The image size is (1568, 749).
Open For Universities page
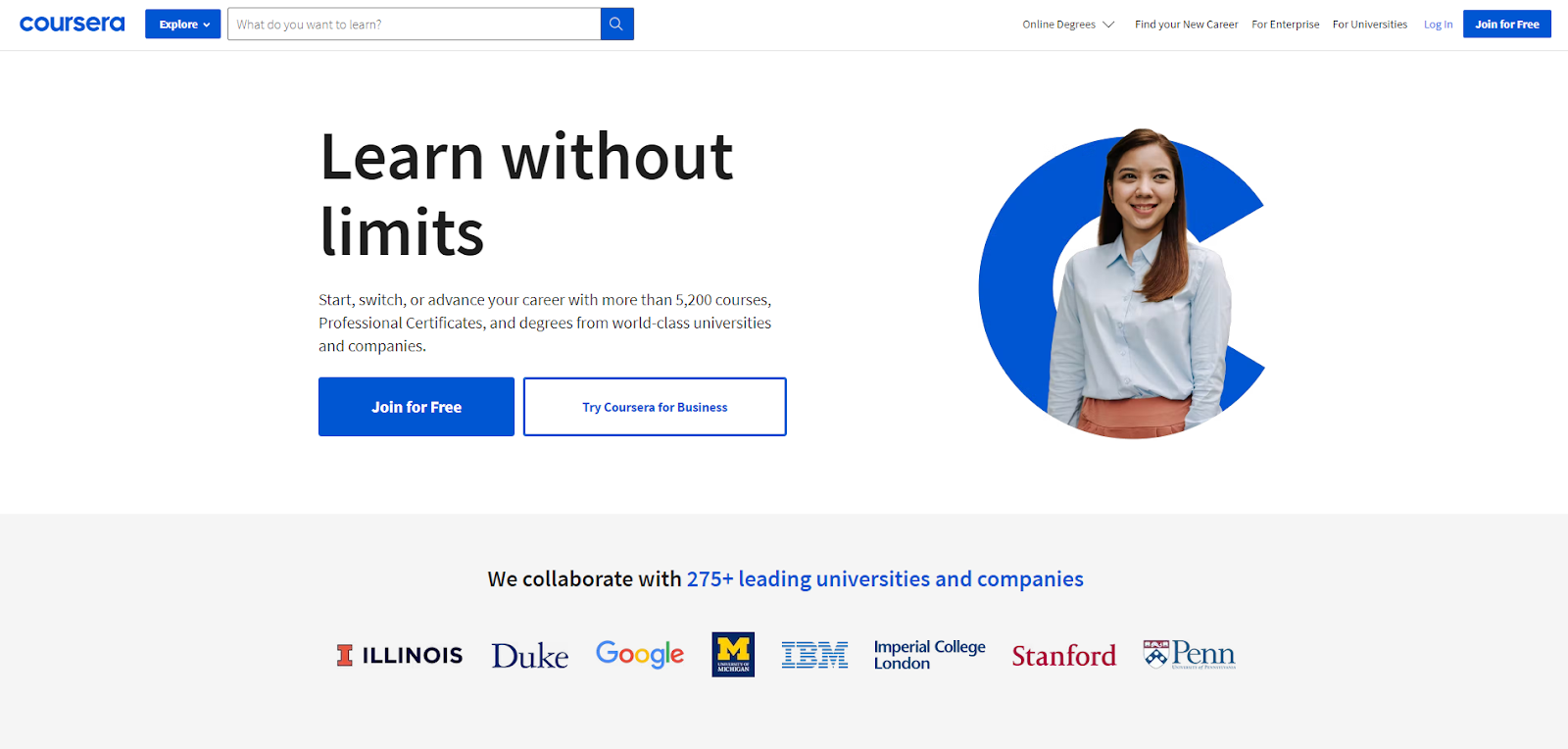1369,25
